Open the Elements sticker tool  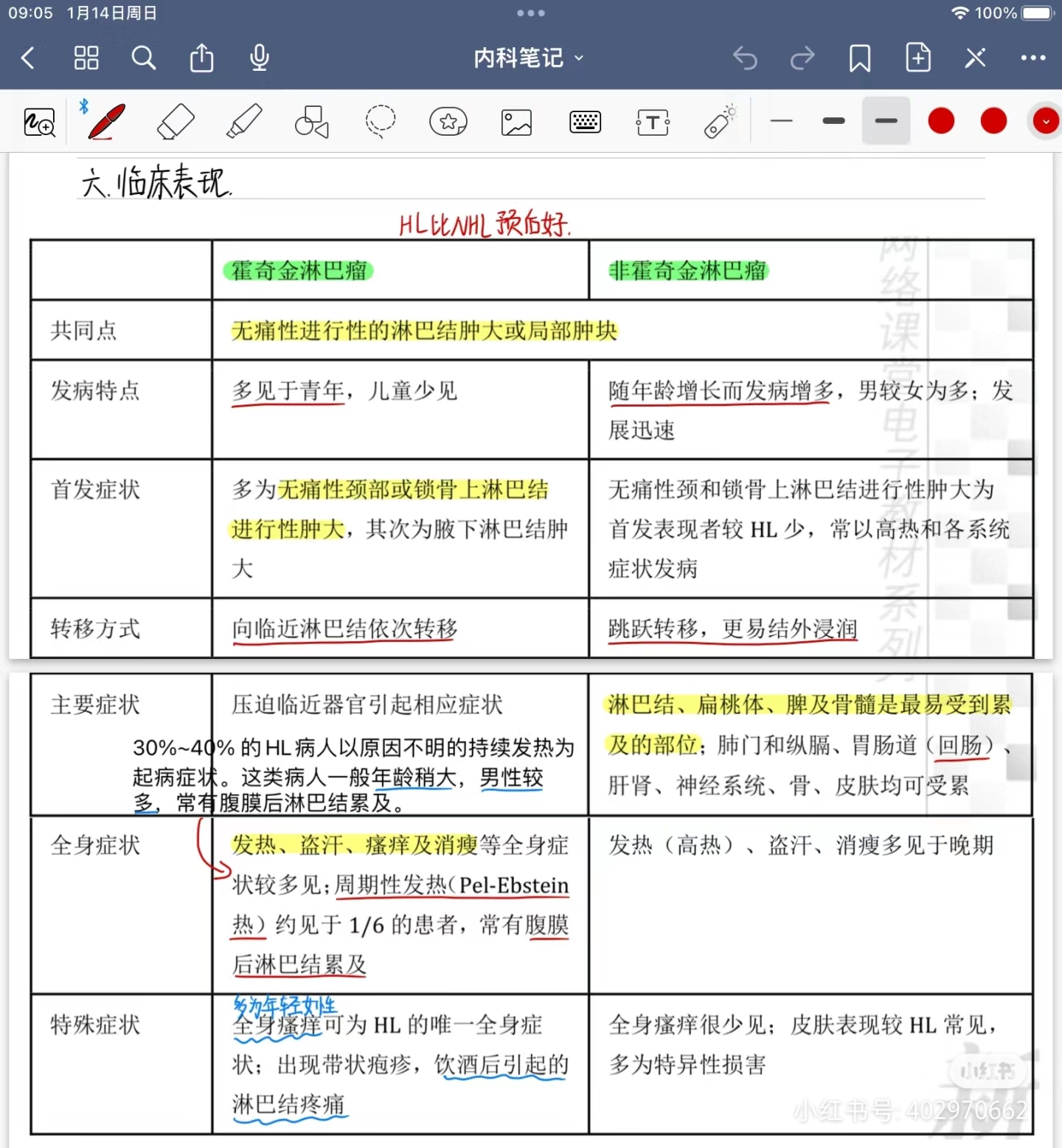coord(448,122)
